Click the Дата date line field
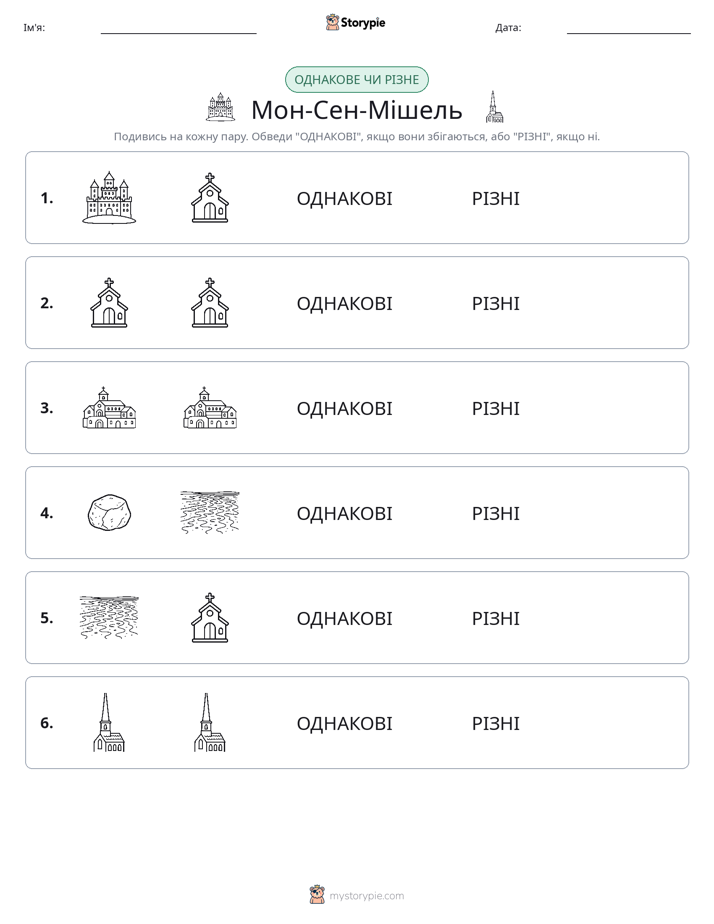 click(629, 28)
